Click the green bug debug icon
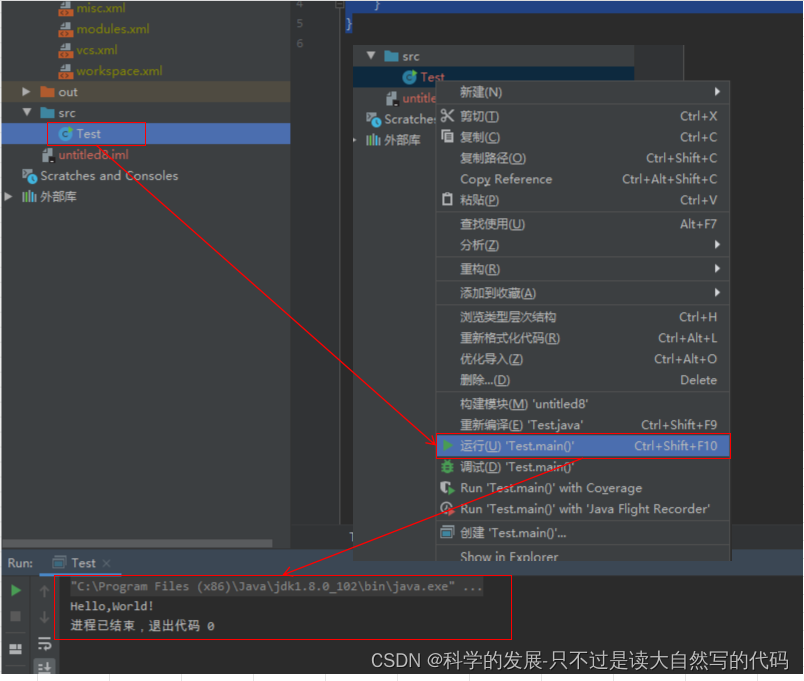 coord(447,467)
